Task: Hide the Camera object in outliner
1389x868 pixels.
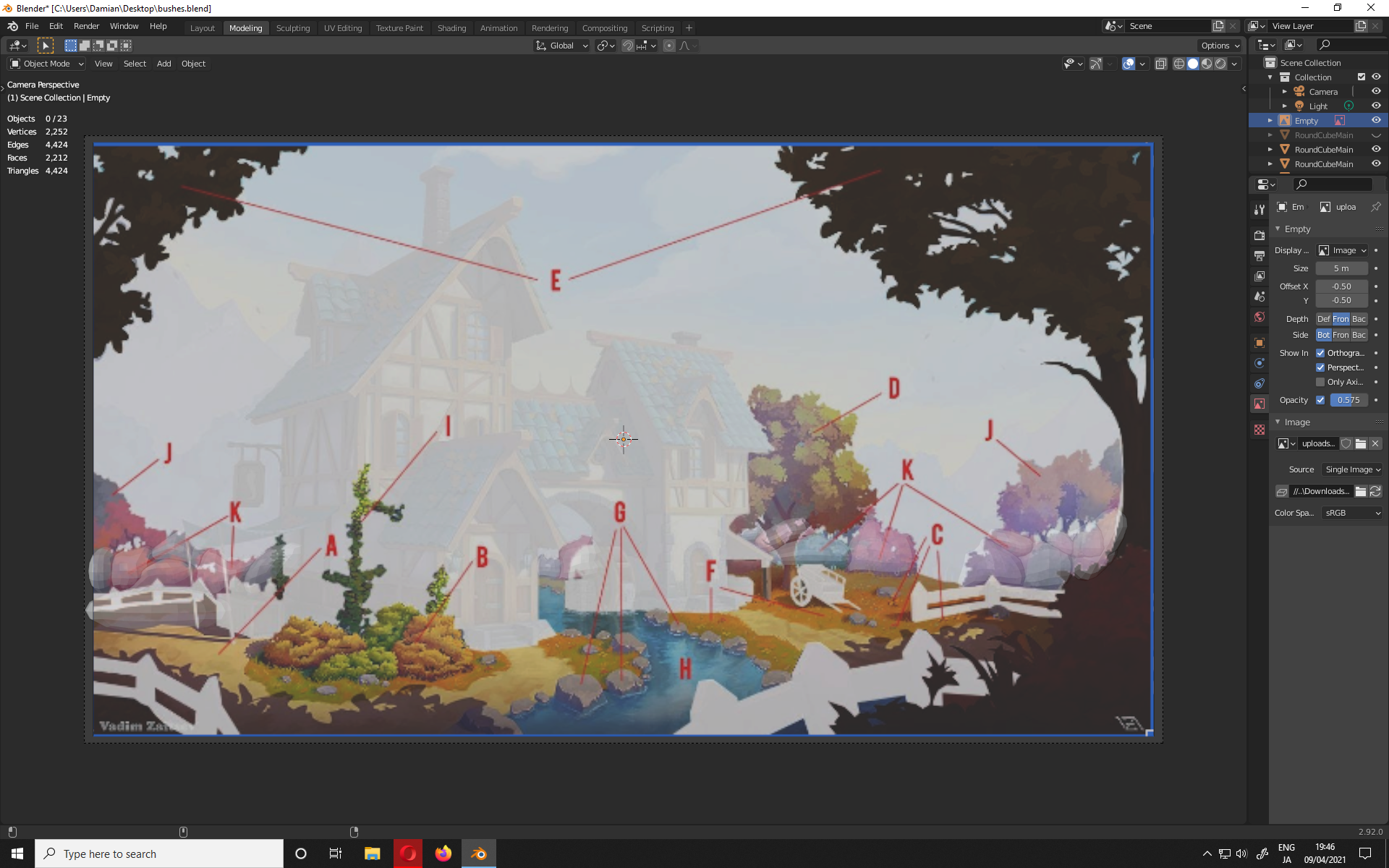Action: coord(1376,91)
